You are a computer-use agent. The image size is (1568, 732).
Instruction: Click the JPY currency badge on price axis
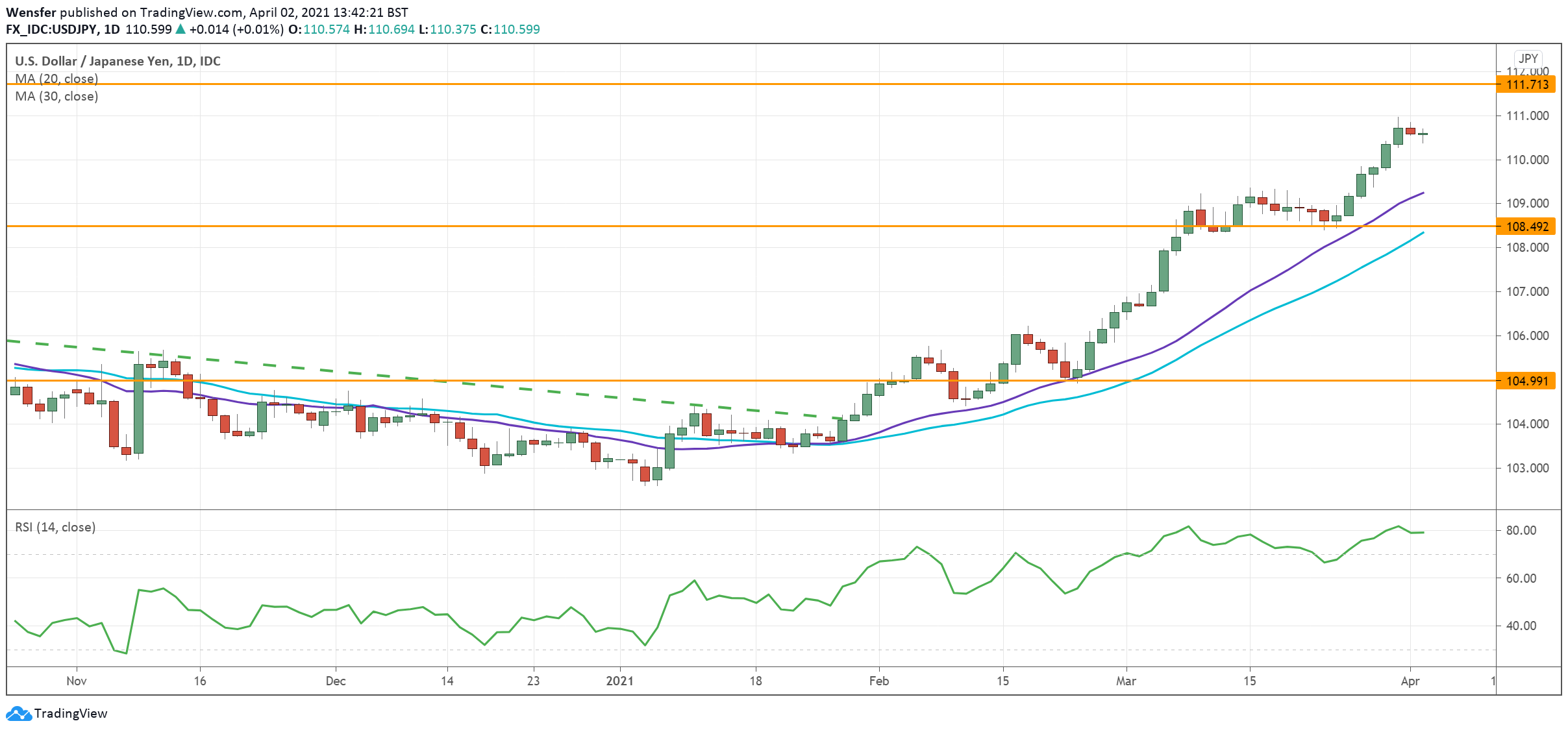1528,58
